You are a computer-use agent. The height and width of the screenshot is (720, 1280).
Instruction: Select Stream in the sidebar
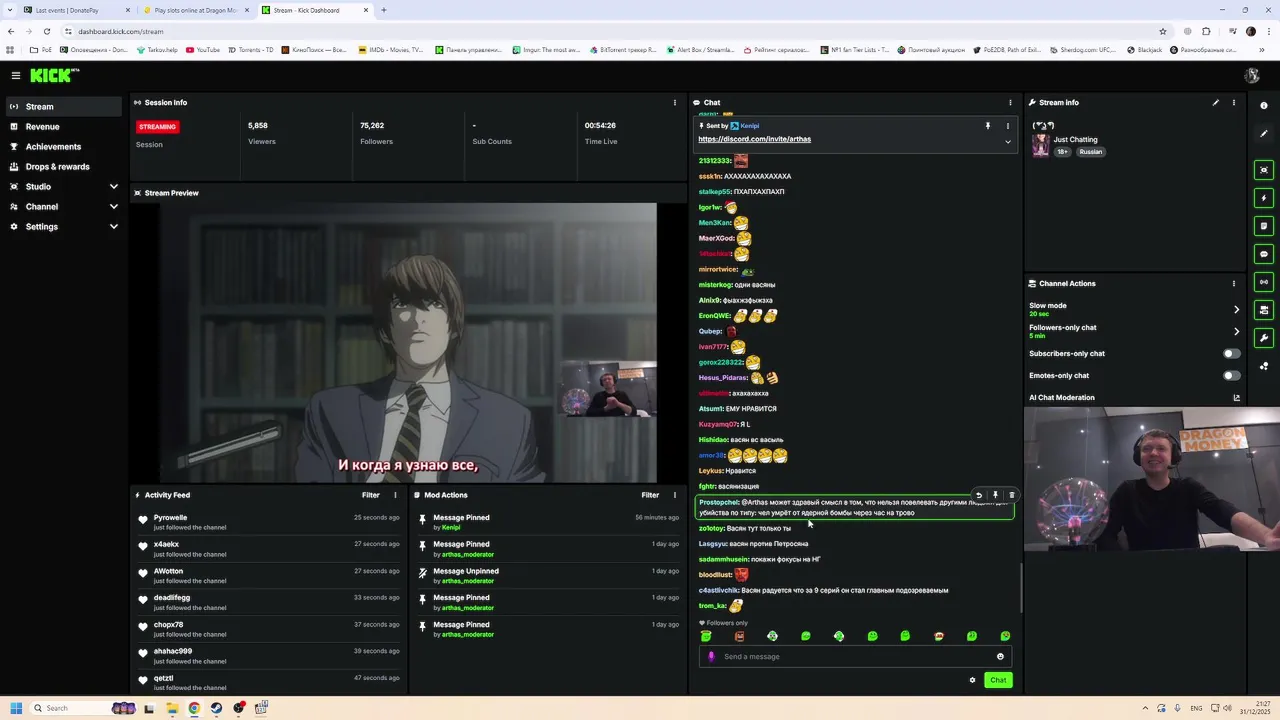click(62, 107)
